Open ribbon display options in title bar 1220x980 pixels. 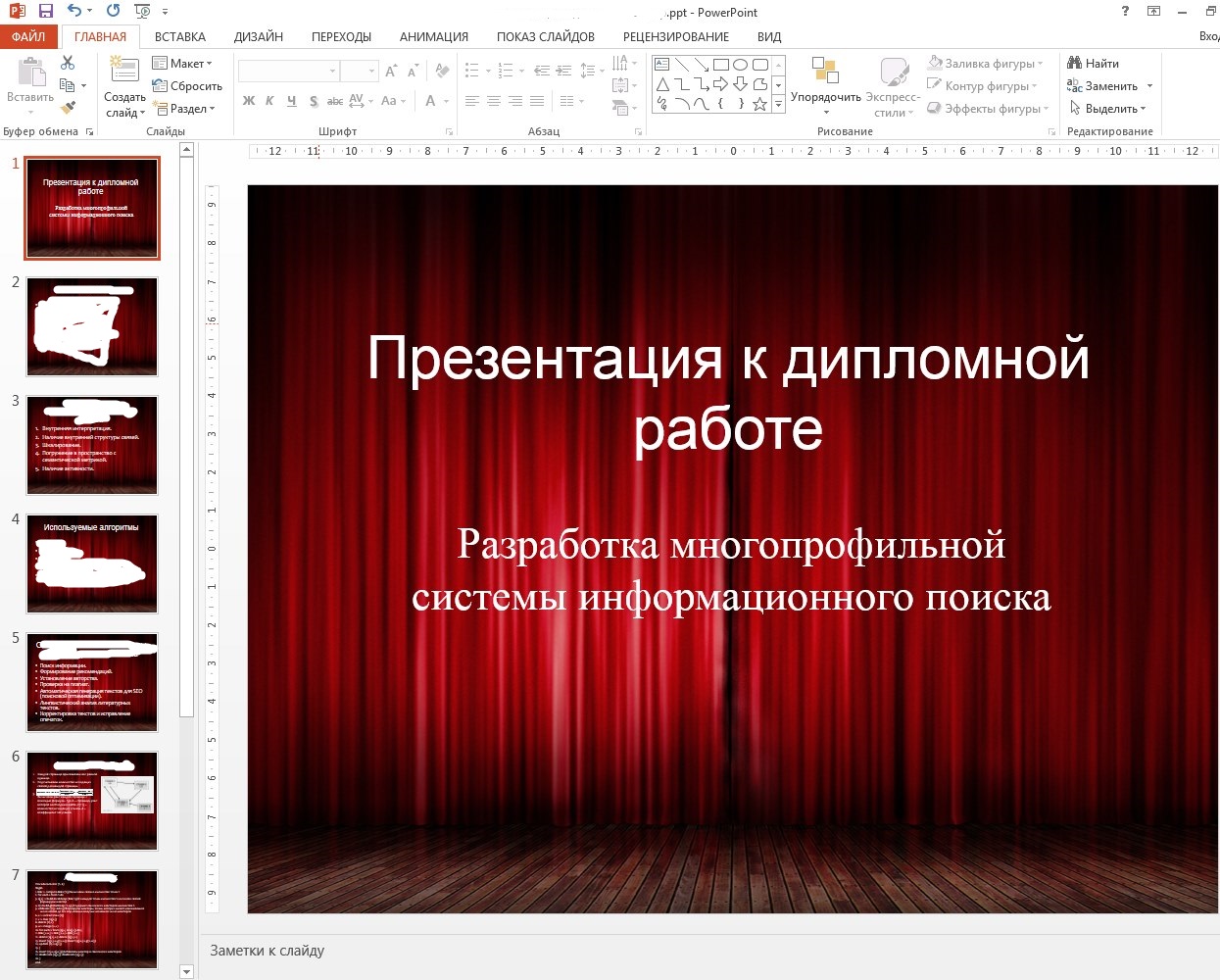[1154, 12]
